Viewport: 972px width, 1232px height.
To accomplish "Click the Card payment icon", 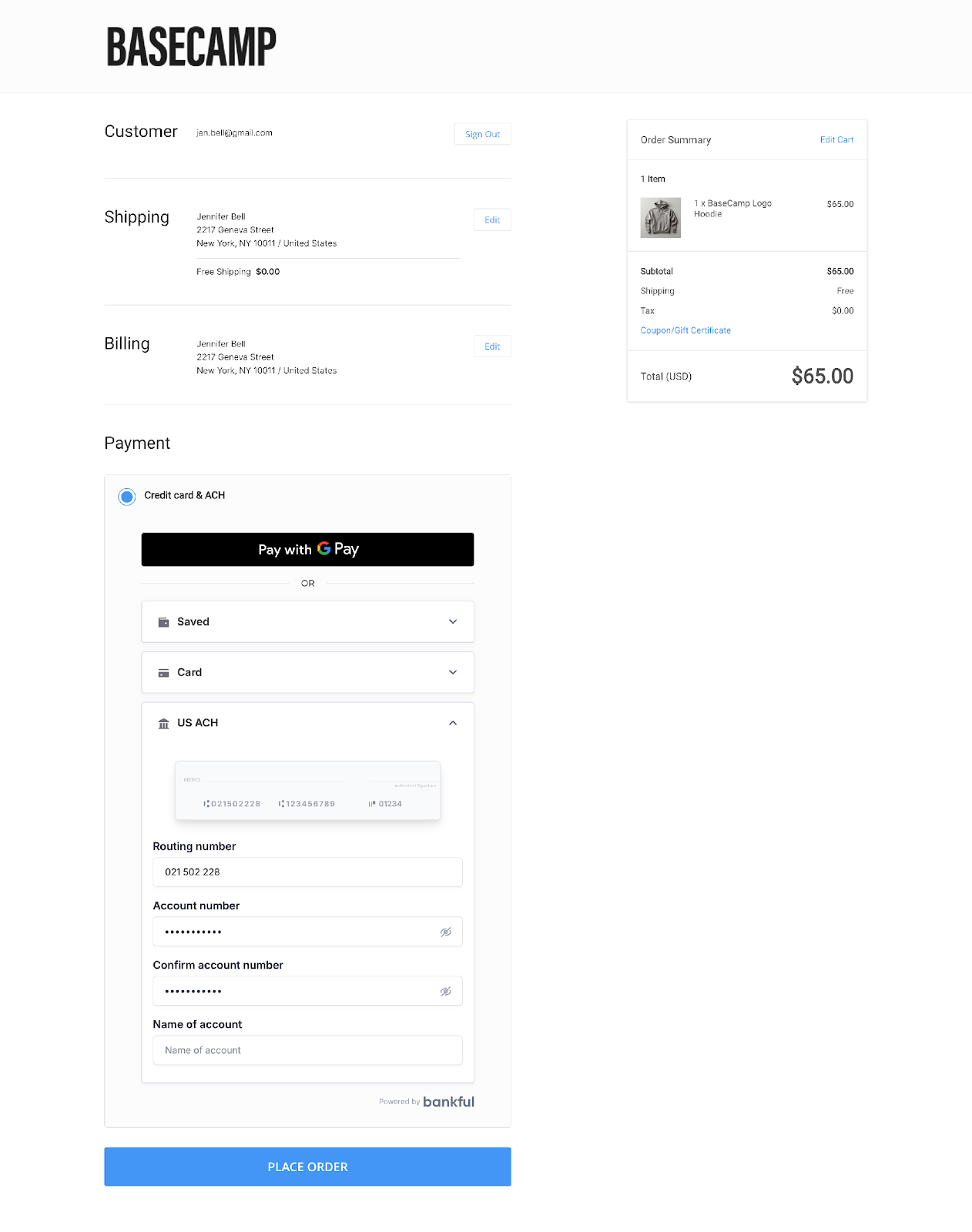I will 163,673.
